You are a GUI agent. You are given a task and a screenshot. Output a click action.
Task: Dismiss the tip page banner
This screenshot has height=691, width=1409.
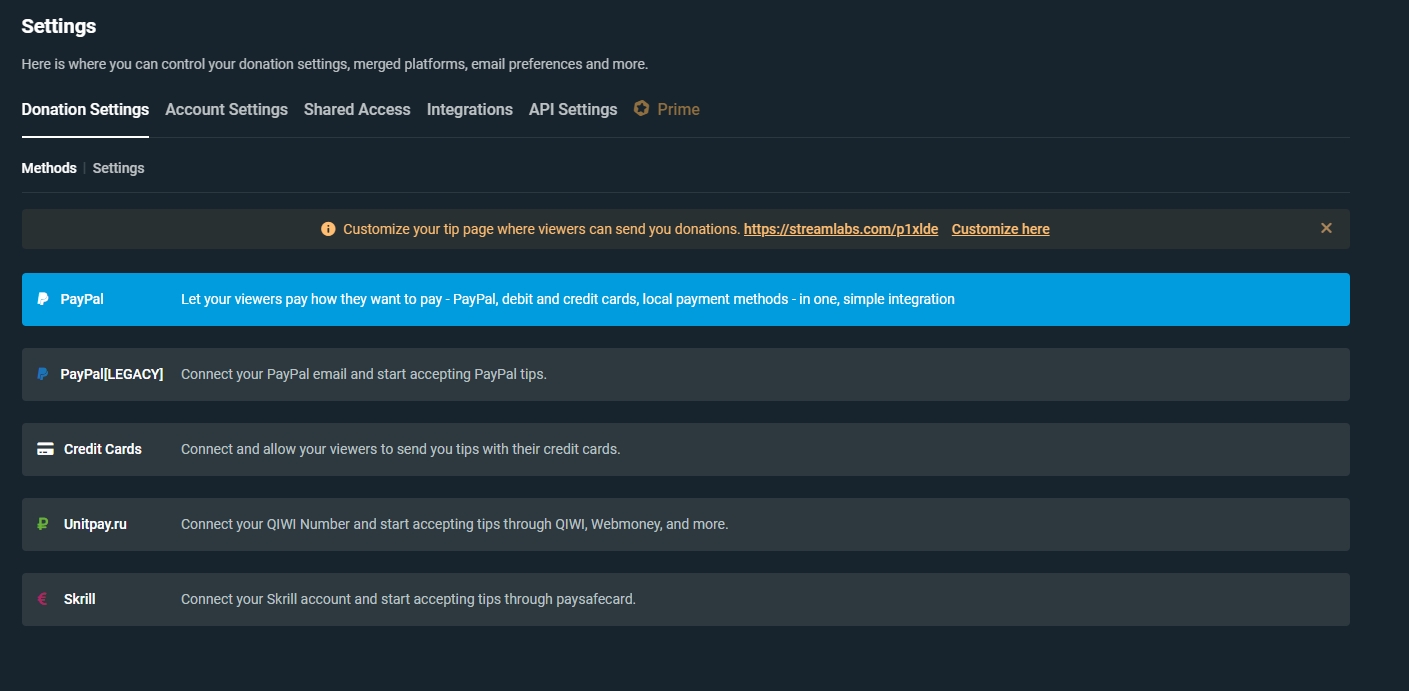coord(1326,228)
